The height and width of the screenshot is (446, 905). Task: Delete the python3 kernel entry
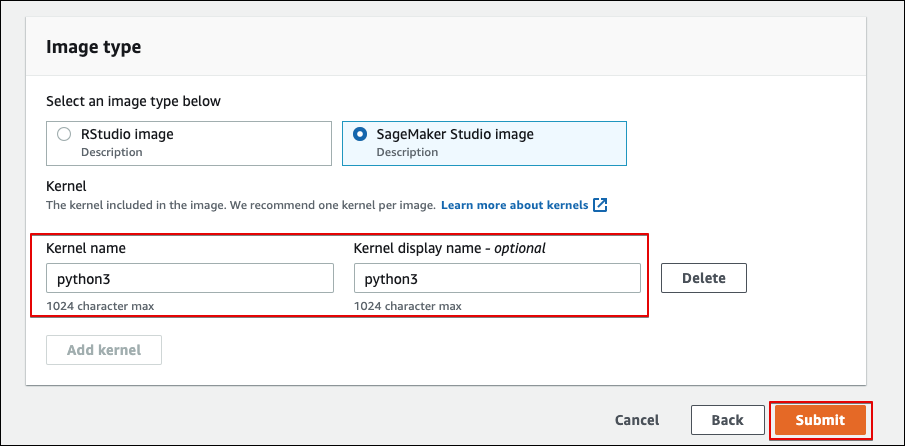pyautogui.click(x=704, y=278)
